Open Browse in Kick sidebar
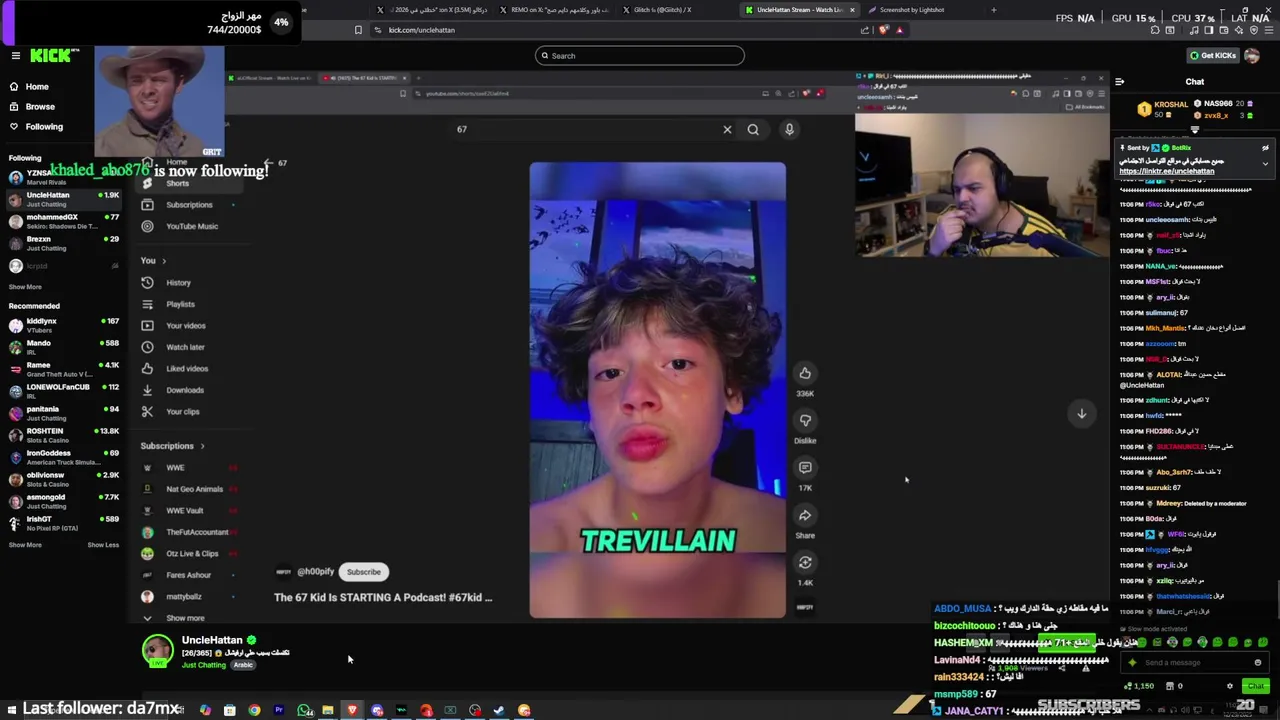The height and width of the screenshot is (720, 1280). pos(40,107)
